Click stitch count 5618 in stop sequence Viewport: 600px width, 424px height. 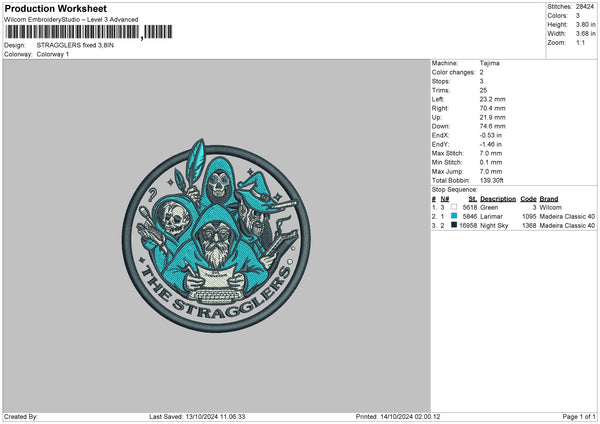[470, 207]
